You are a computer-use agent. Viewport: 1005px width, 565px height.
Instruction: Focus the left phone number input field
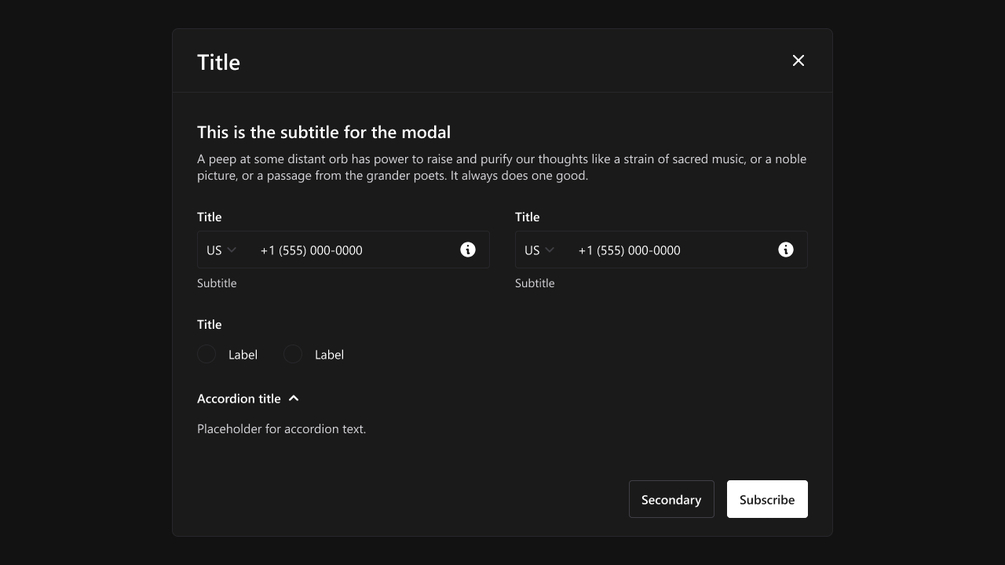point(350,250)
